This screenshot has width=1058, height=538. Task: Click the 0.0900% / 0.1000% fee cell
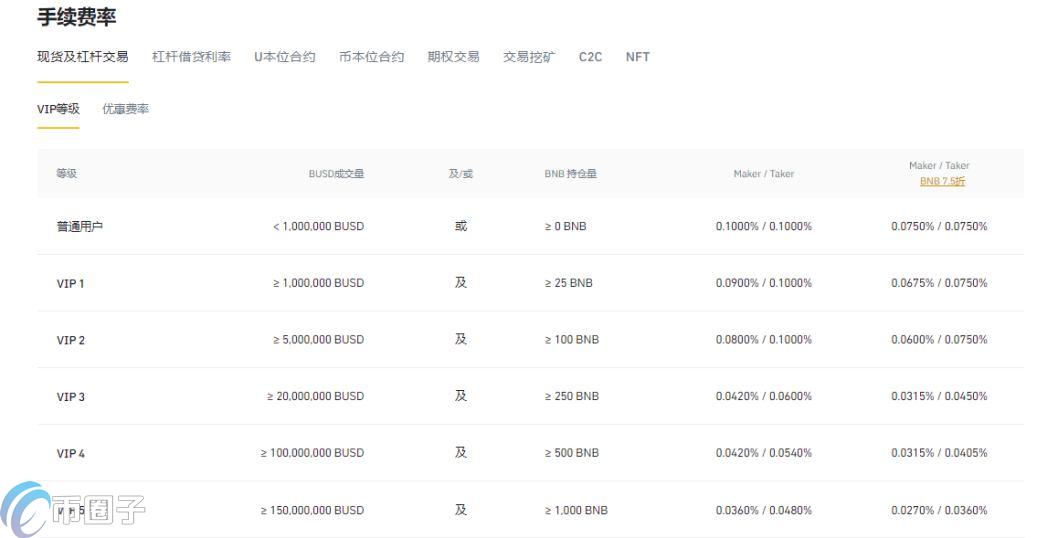pos(764,283)
